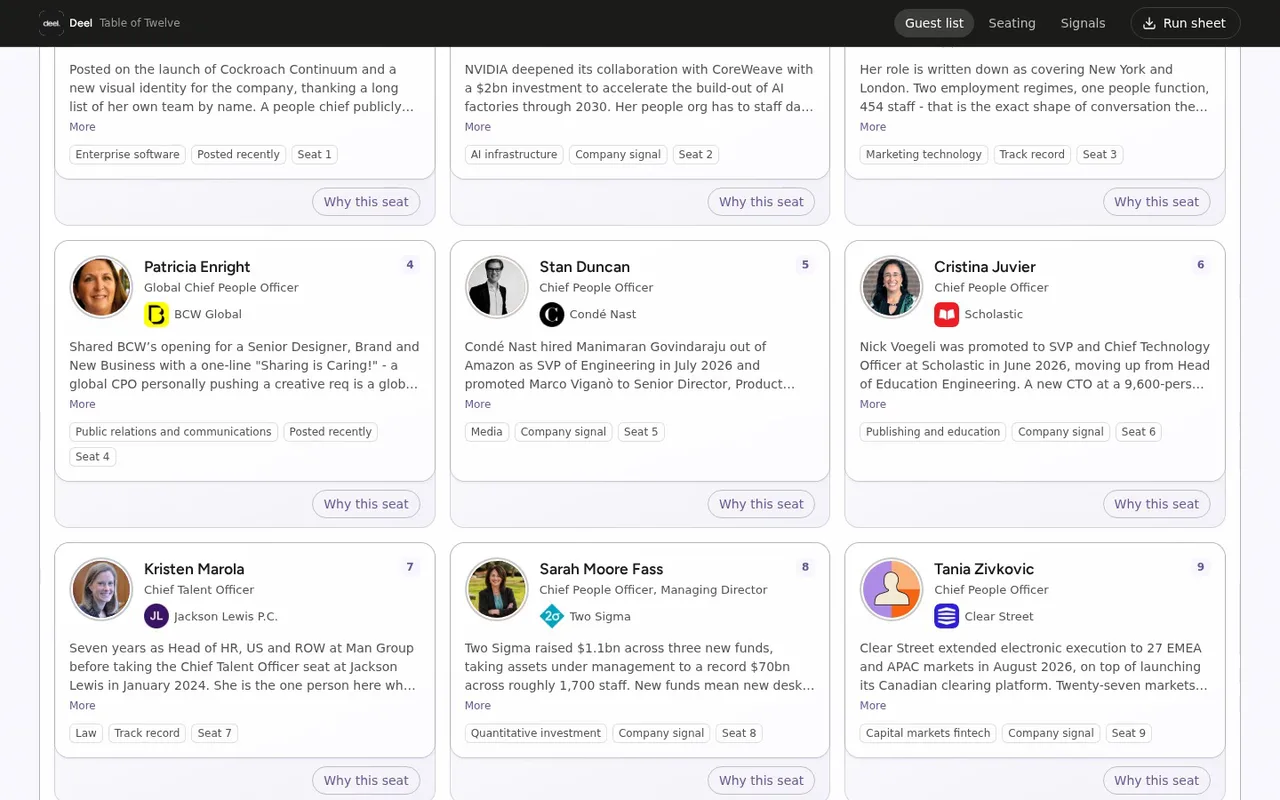Click BCW Global company logo
This screenshot has height=800, width=1280.
click(x=156, y=314)
